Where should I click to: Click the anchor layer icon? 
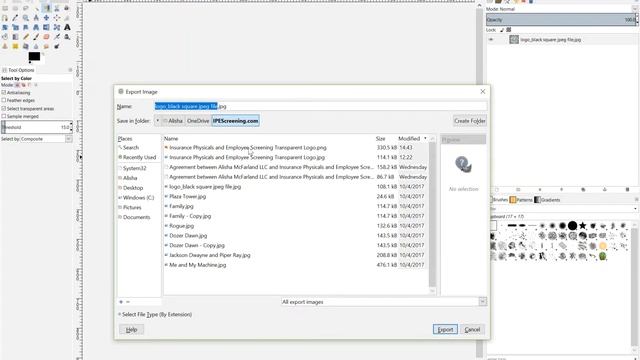[x=605, y=189]
